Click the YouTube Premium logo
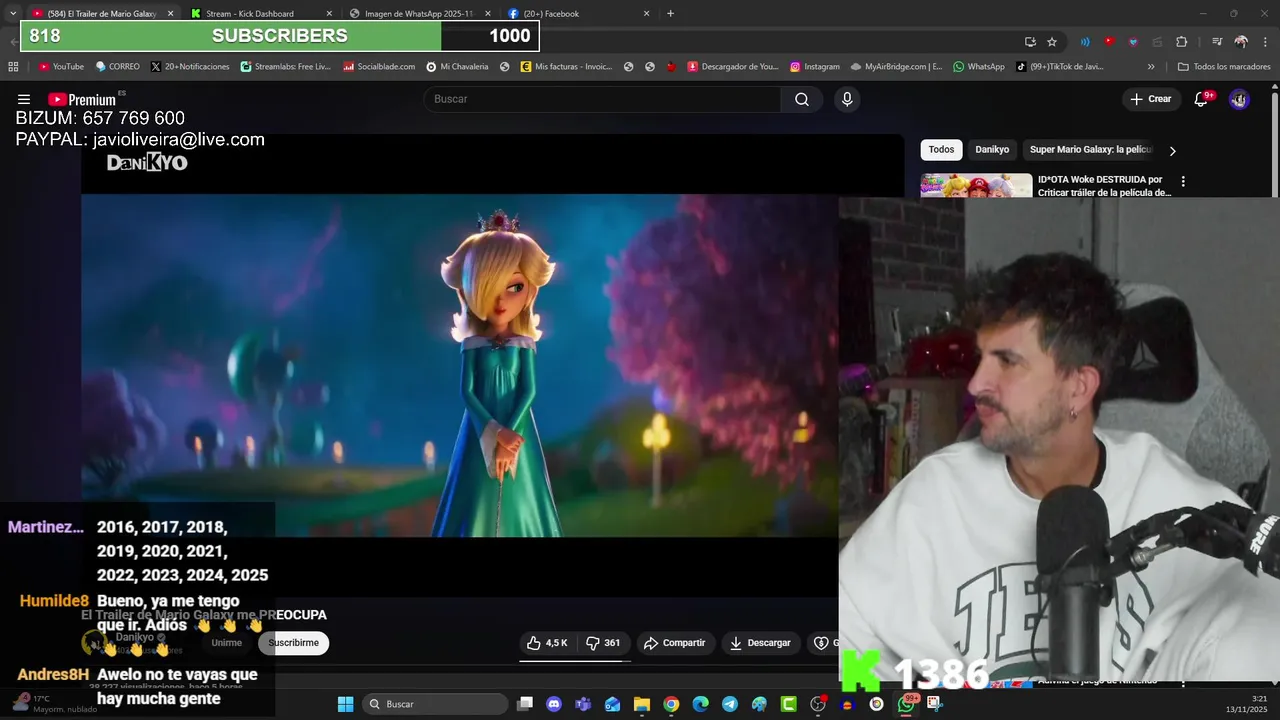Viewport: 1280px width, 720px height. point(82,99)
